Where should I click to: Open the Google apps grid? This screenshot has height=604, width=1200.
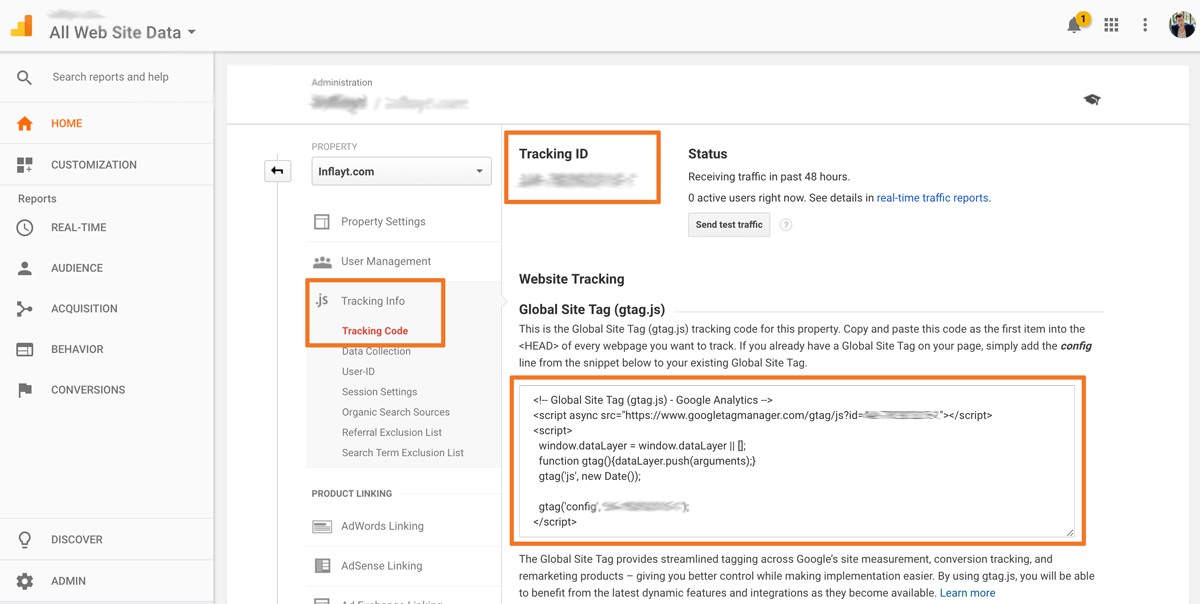pyautogui.click(x=1111, y=25)
